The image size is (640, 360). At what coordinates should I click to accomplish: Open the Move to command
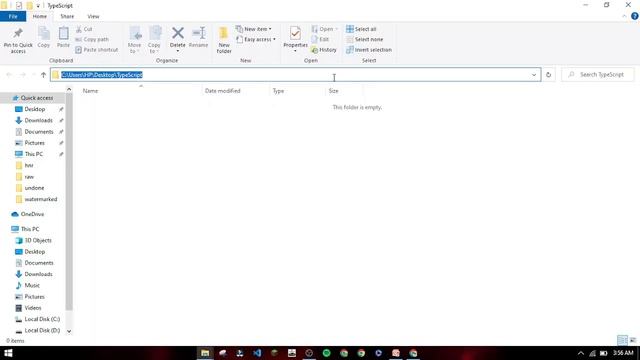(135, 40)
